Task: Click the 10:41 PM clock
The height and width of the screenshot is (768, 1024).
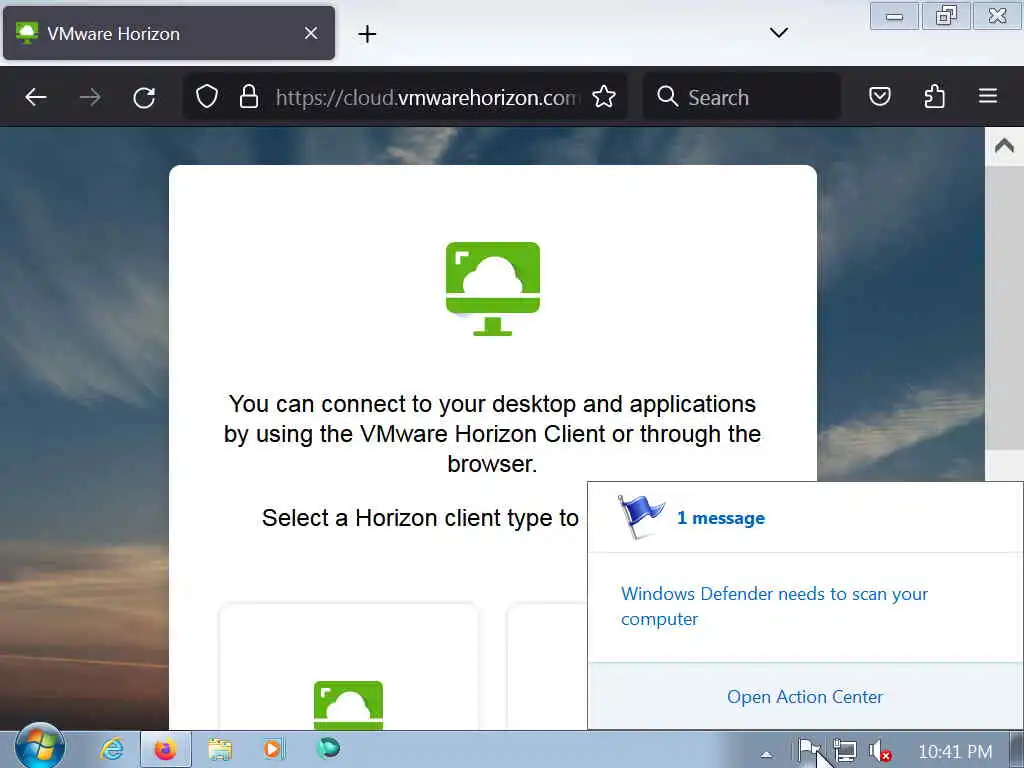Action: pos(955,752)
